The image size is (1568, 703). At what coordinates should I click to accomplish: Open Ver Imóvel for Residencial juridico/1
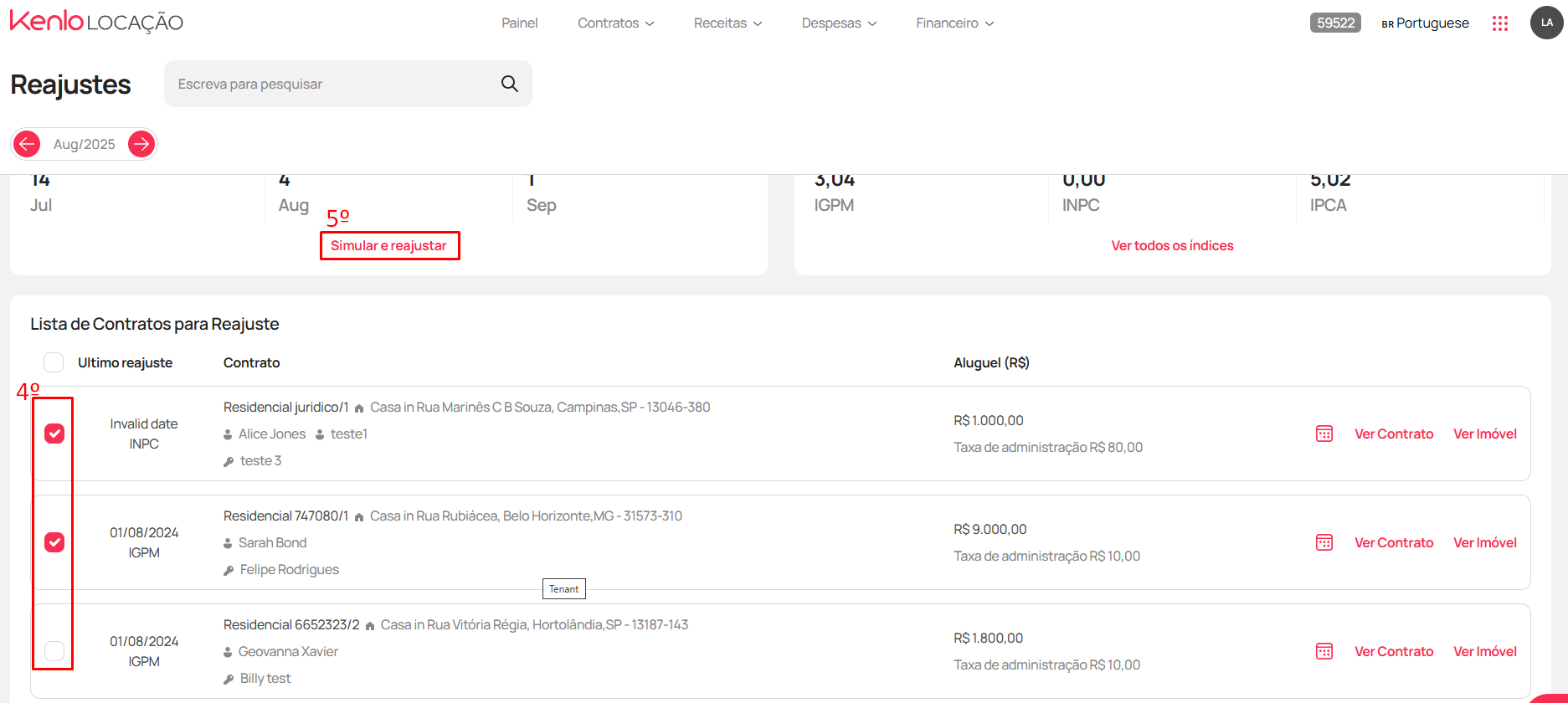pyautogui.click(x=1485, y=434)
